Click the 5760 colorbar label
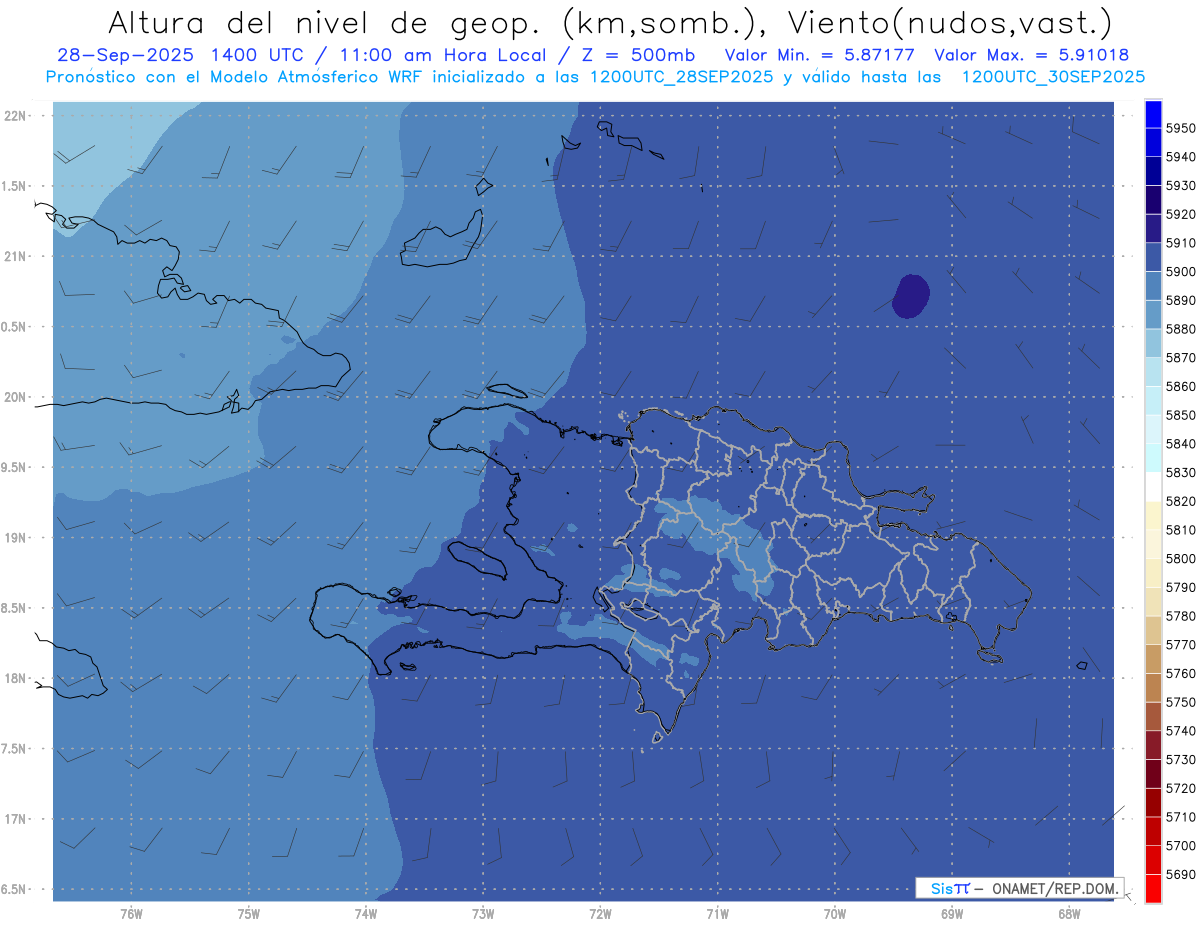This screenshot has height=927, width=1200. tap(1180, 673)
